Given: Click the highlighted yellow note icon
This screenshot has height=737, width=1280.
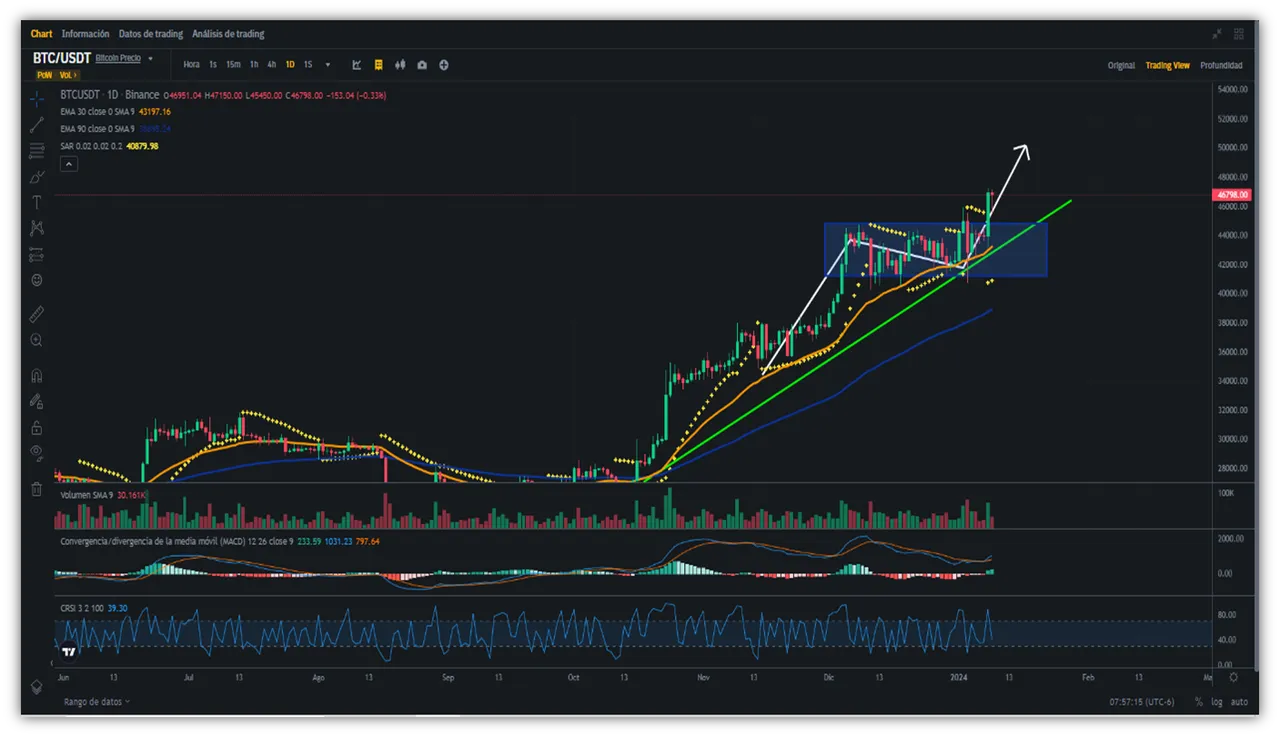Looking at the screenshot, I should pos(379,65).
